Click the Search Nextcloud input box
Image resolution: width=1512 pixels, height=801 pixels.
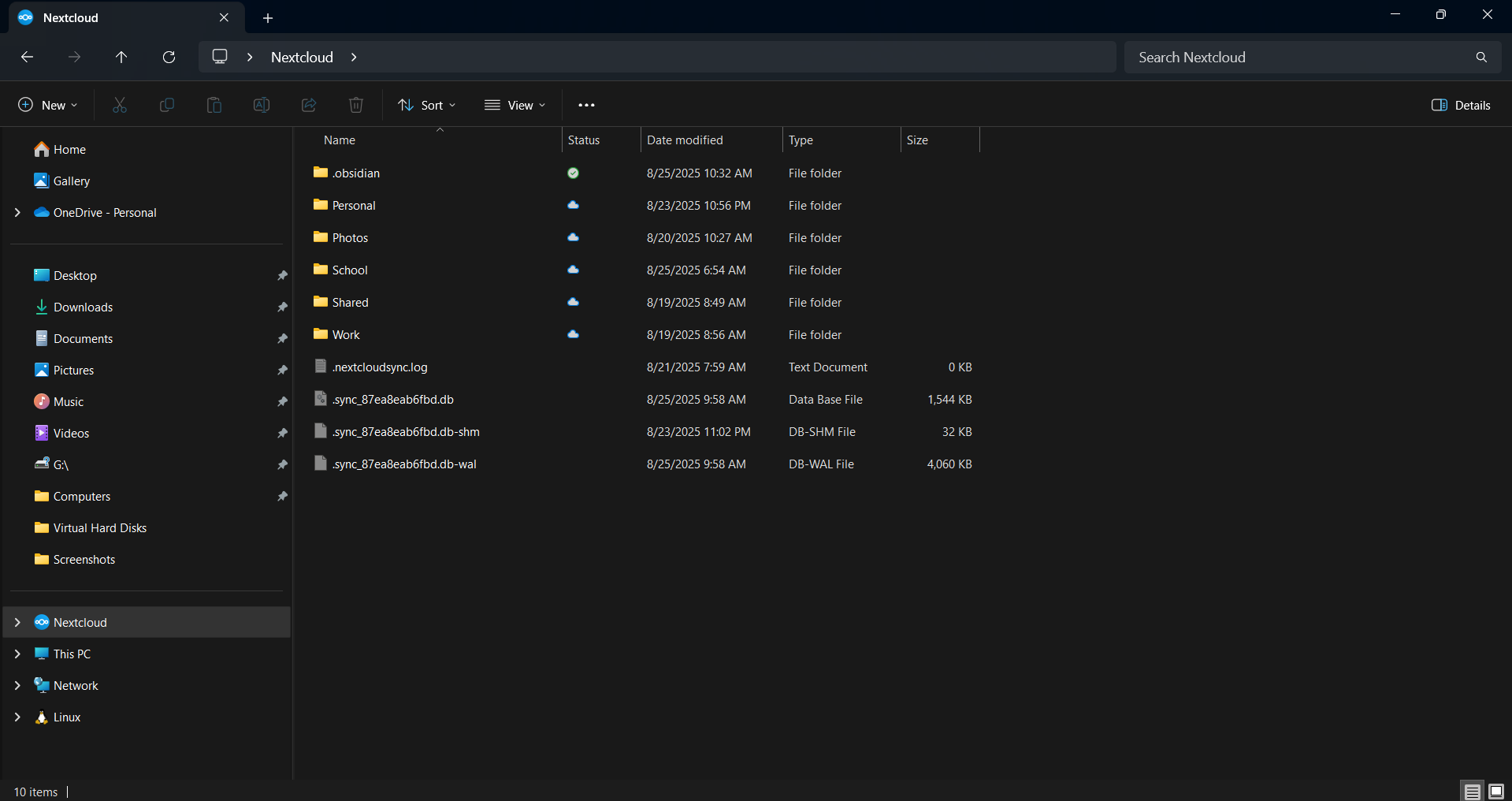1300,57
